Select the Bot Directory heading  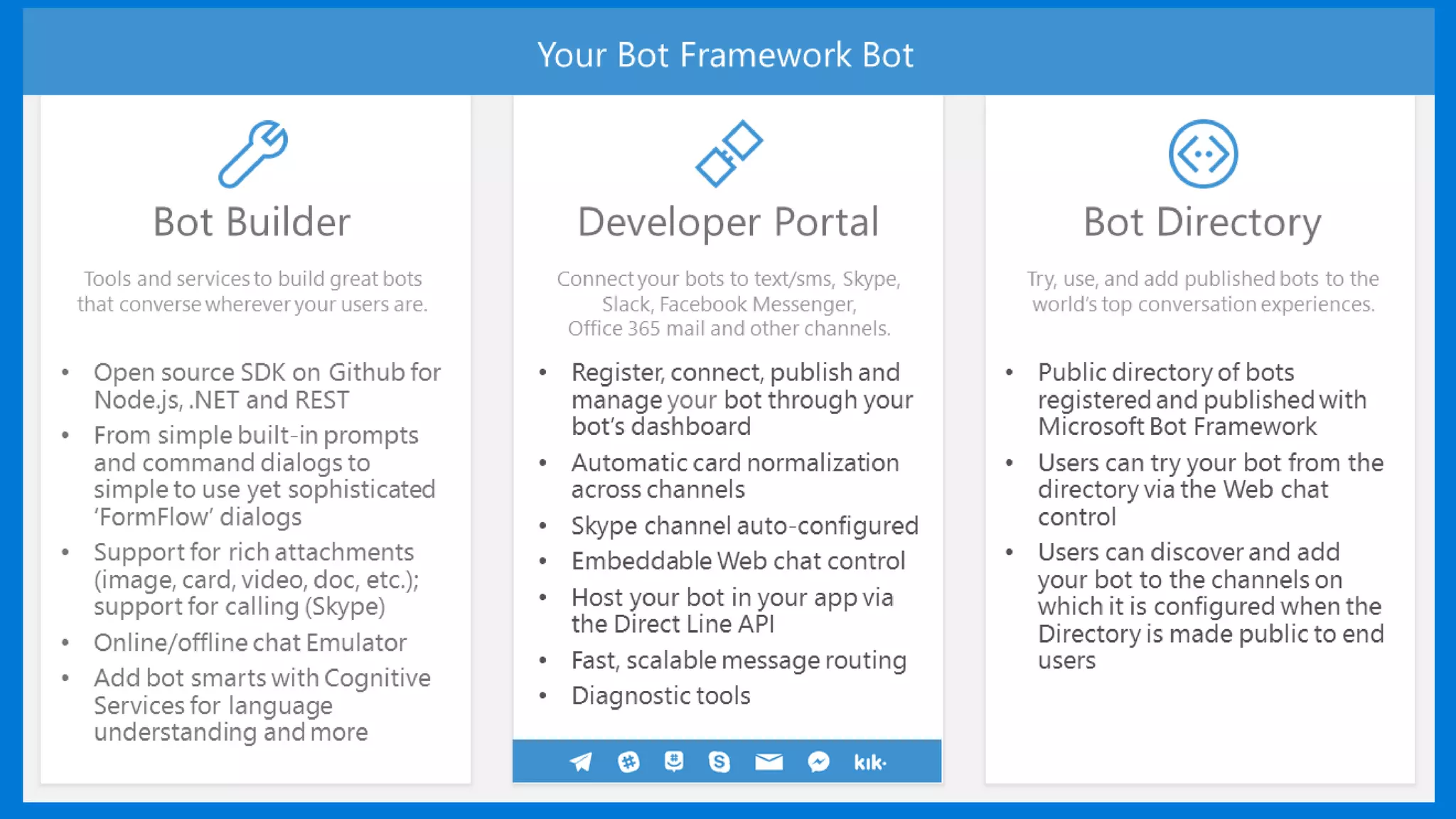tap(1202, 223)
